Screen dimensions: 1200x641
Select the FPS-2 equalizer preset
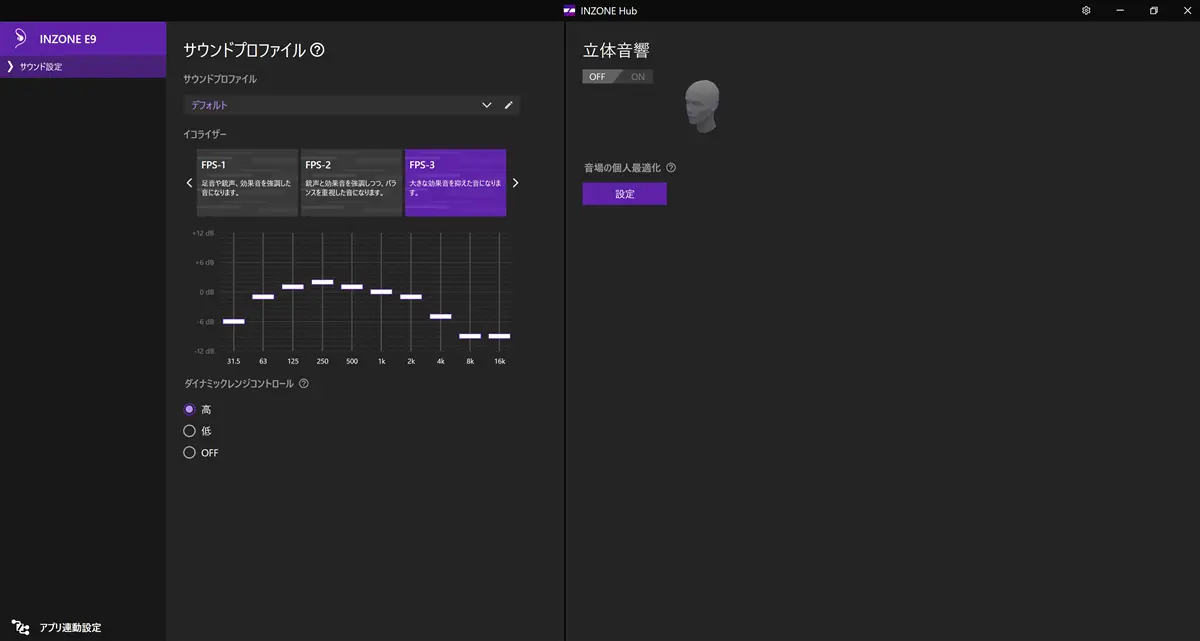pyautogui.click(x=351, y=183)
